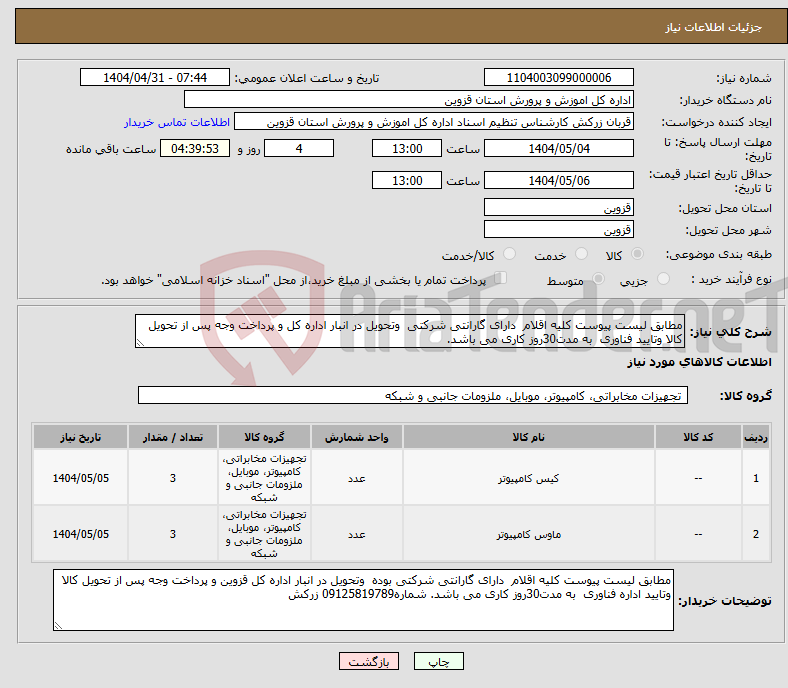This screenshot has height=688, width=788.
Task: Click the request creator field قربان زرکش
Action: pyautogui.click(x=434, y=122)
